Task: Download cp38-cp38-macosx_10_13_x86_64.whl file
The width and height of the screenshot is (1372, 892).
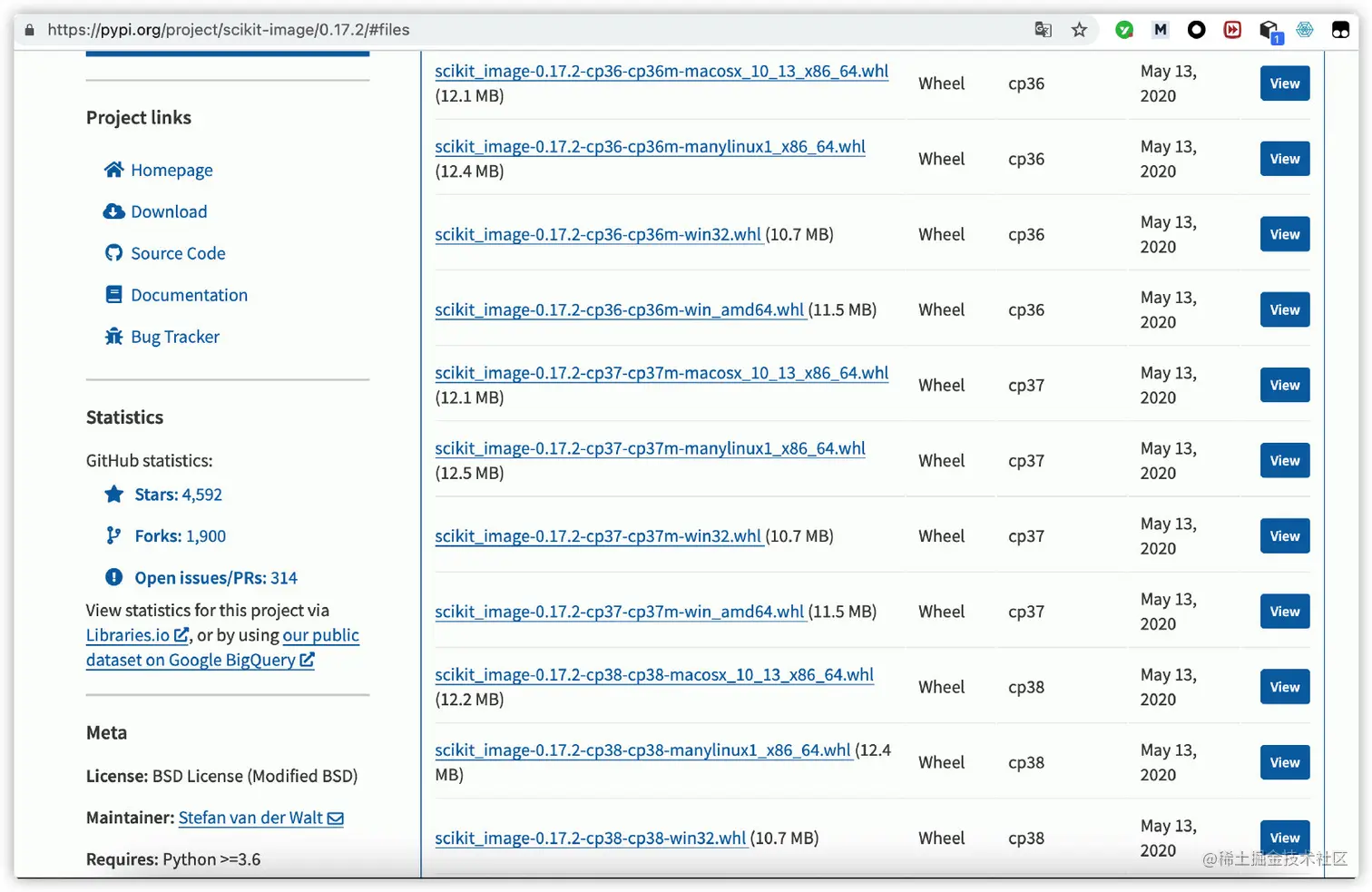Action: [x=654, y=675]
